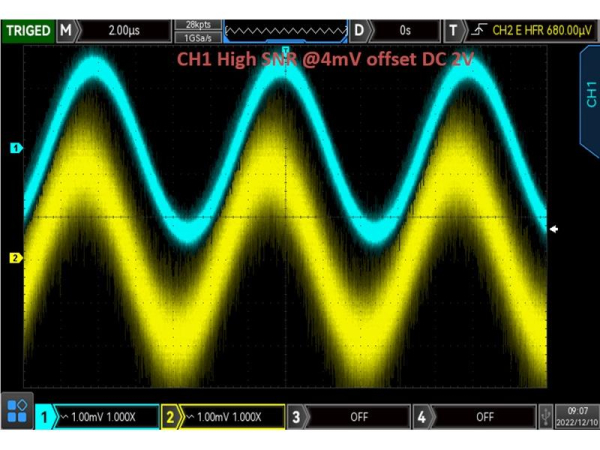Select the 0s delay value field
The width and height of the screenshot is (600, 450).
[404, 31]
